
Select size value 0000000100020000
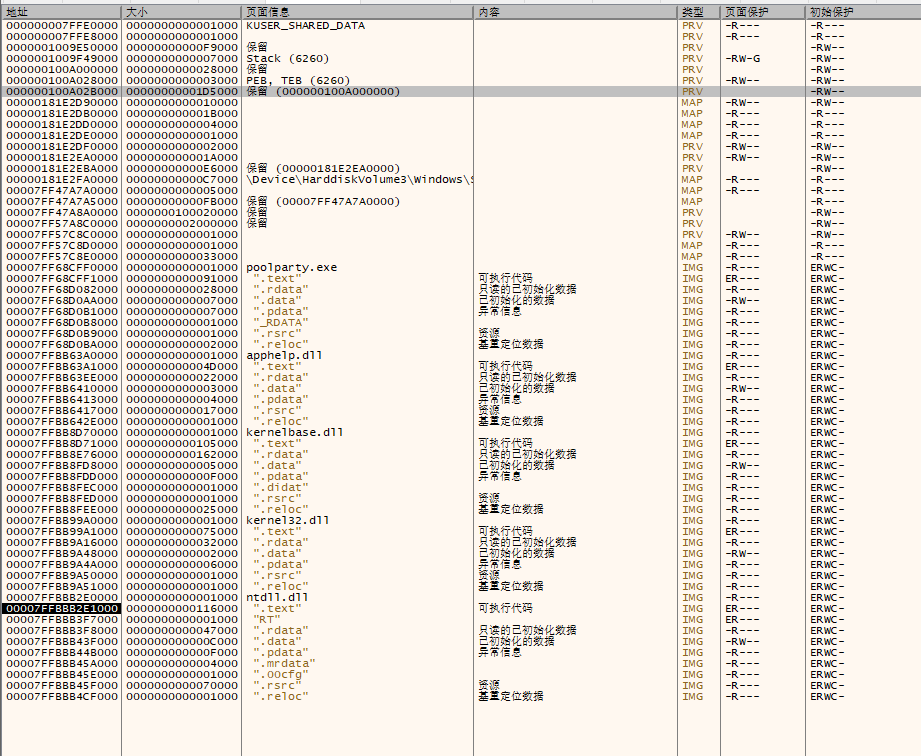(182, 213)
